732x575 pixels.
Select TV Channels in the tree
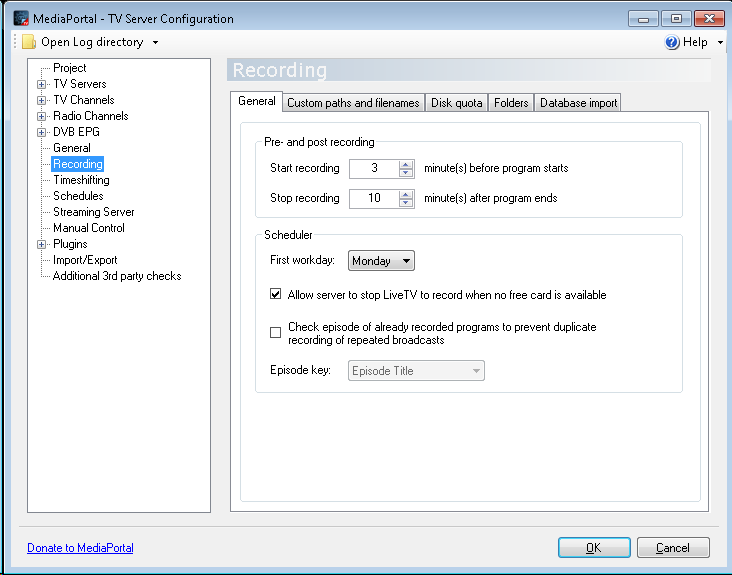point(84,100)
